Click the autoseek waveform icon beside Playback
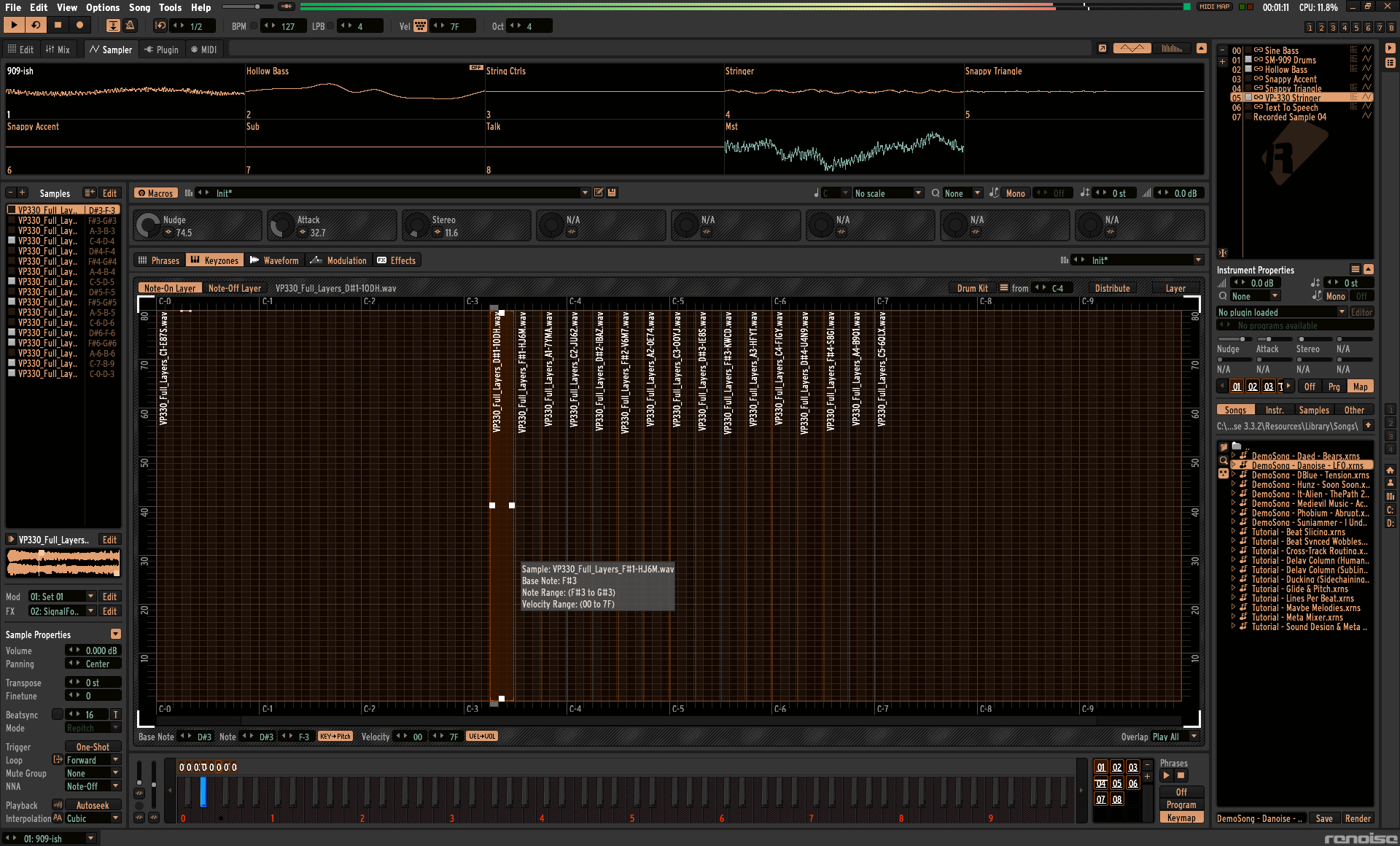This screenshot has height=846, width=1400. click(x=58, y=805)
